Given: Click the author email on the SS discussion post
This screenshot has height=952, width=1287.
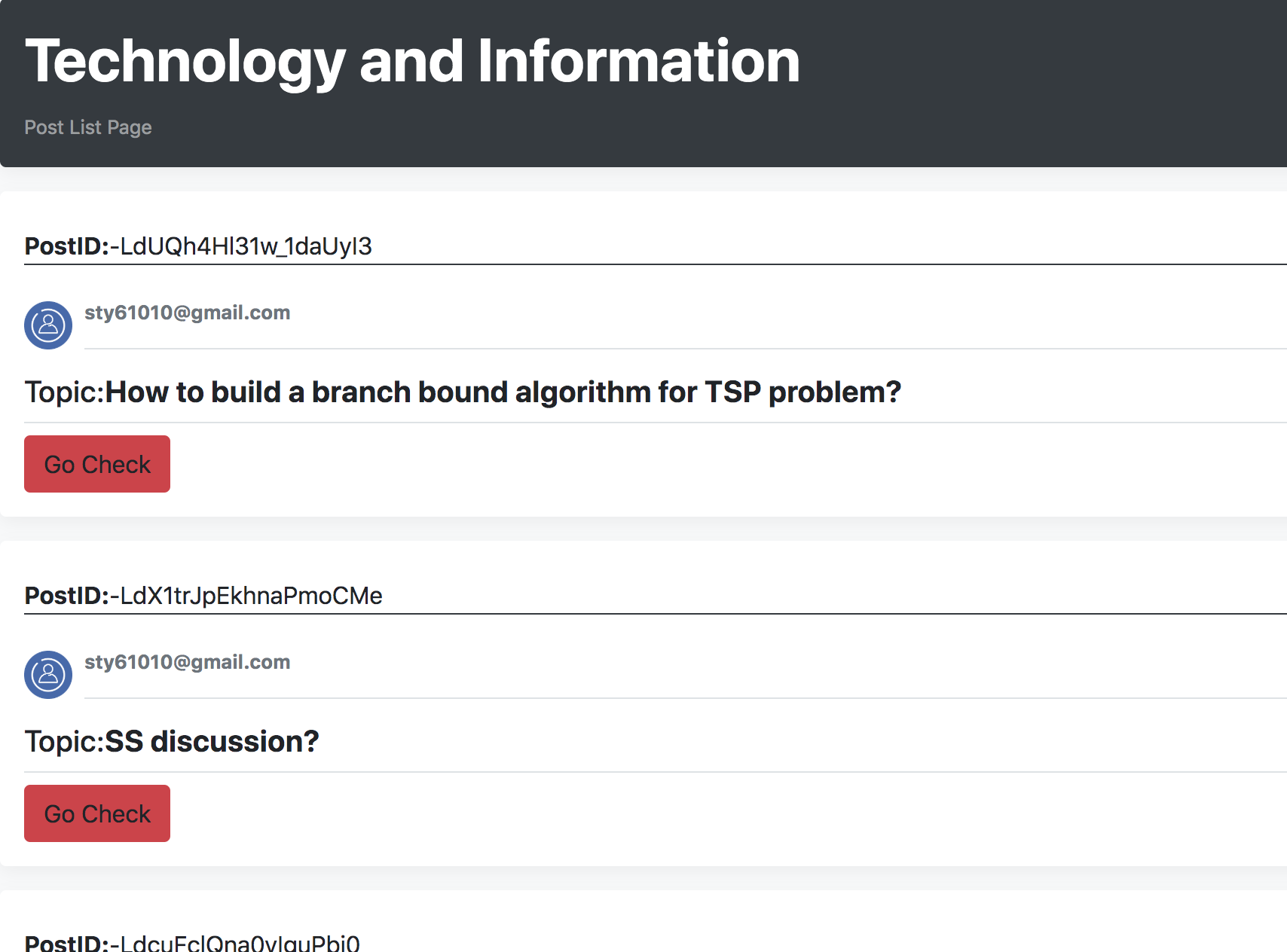Looking at the screenshot, I should click(x=187, y=662).
